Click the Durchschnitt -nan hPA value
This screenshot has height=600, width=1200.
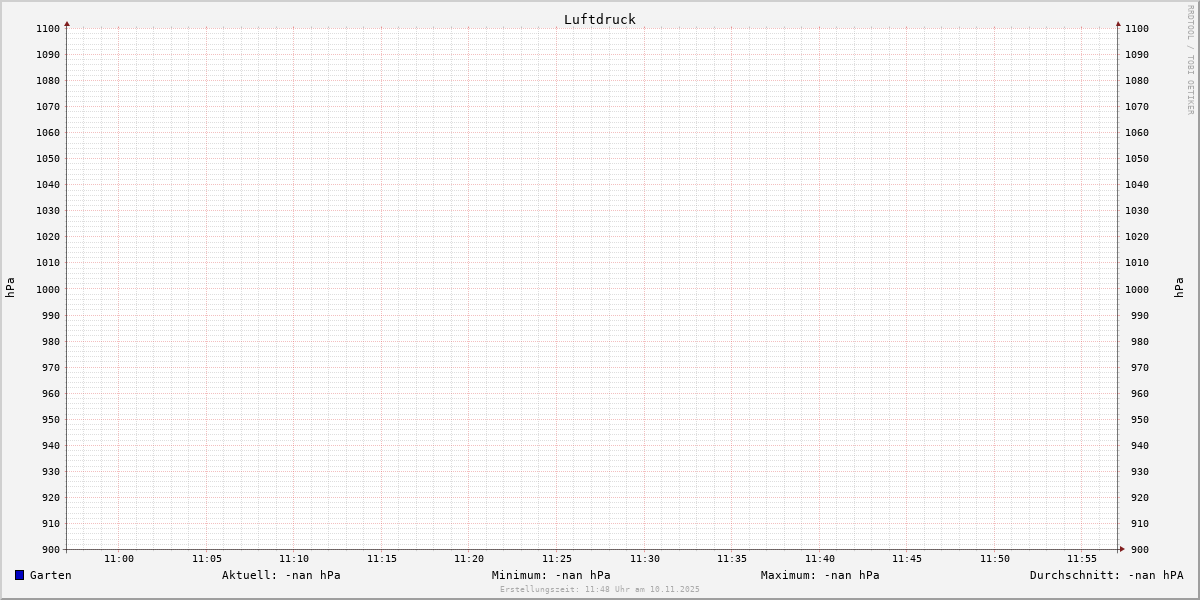[x=1106, y=575]
